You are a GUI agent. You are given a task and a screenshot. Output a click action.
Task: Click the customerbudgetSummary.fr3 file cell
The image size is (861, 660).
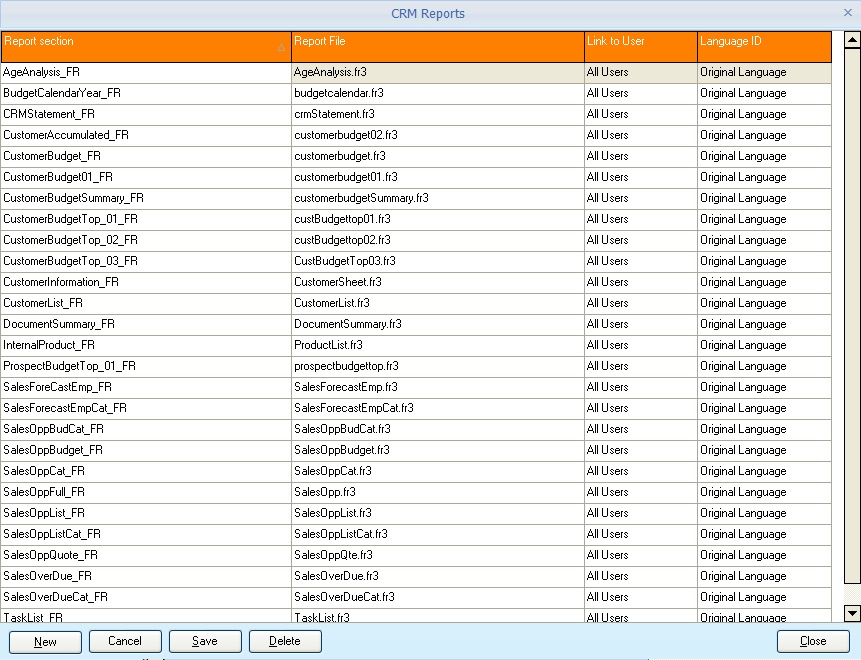(x=437, y=198)
